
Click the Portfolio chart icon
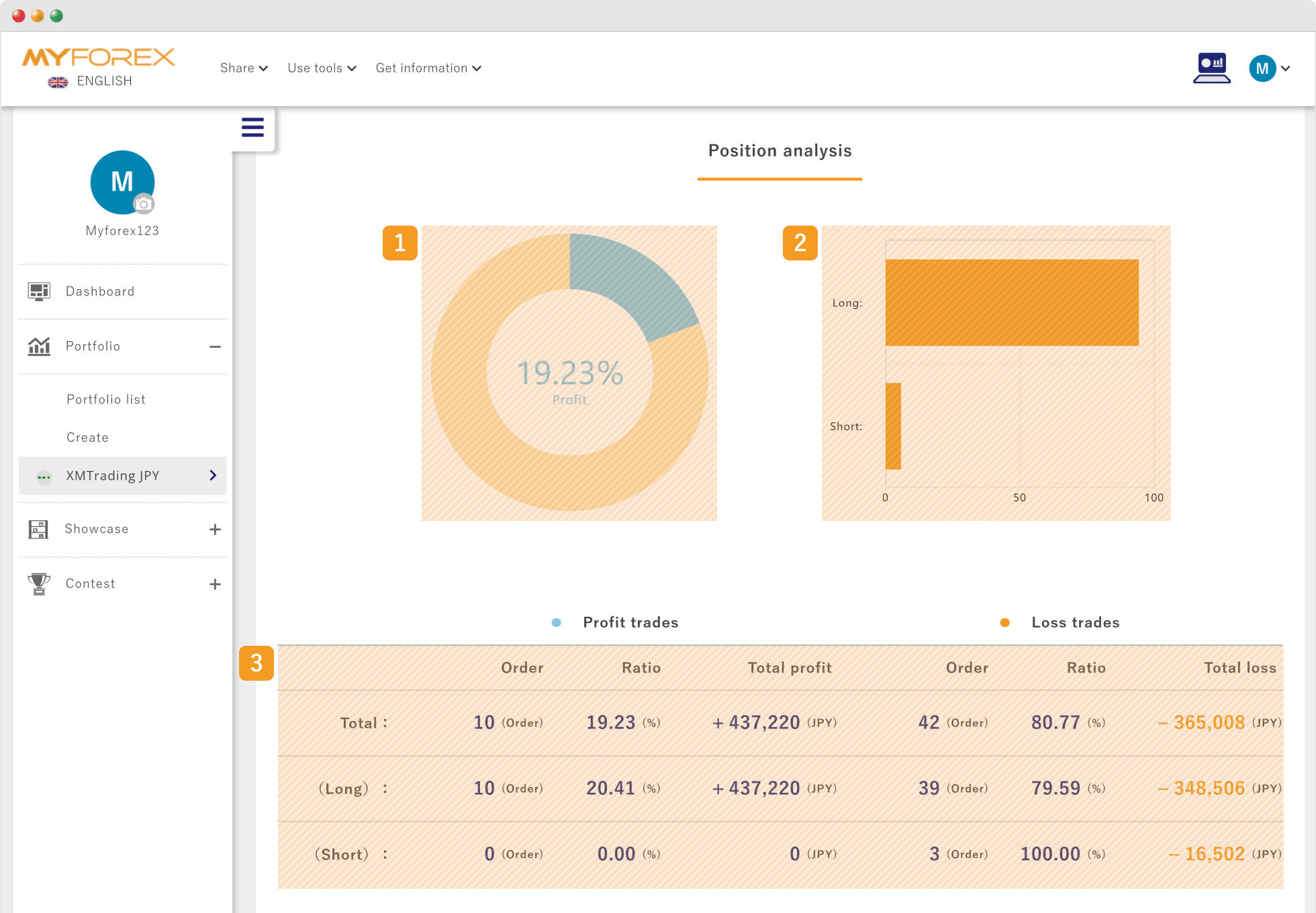39,346
